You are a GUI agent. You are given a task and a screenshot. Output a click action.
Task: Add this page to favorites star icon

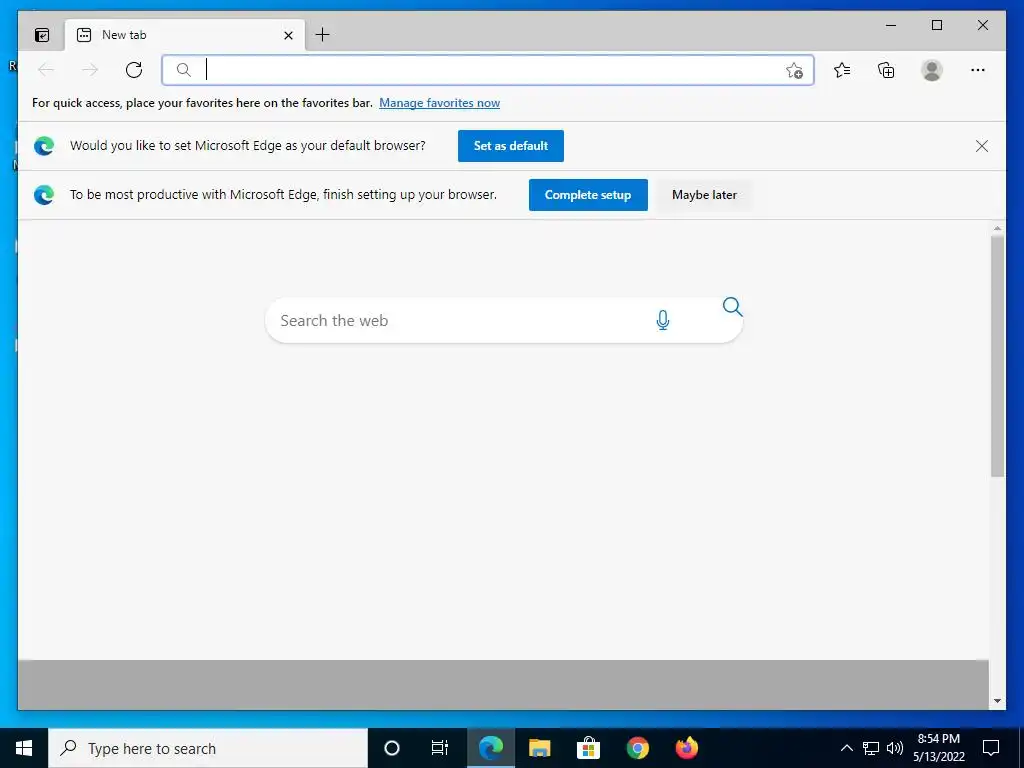[794, 70]
